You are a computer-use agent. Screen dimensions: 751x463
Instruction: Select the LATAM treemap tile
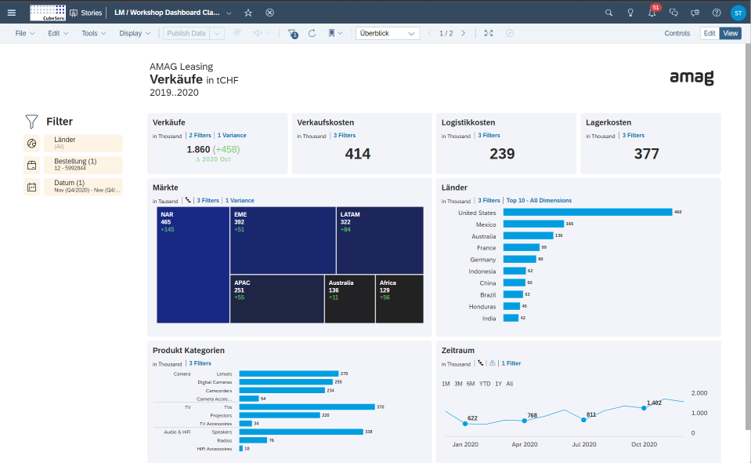[380, 240]
